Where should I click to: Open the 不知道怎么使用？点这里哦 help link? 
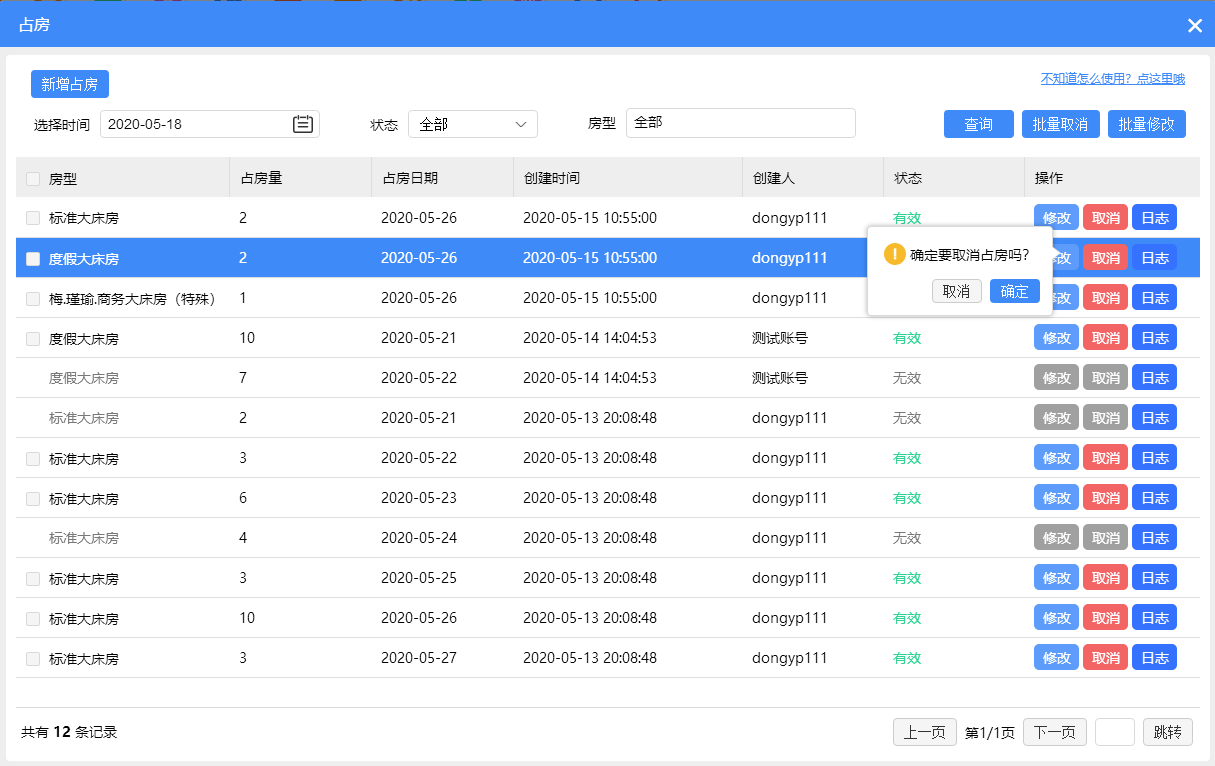[x=1113, y=78]
